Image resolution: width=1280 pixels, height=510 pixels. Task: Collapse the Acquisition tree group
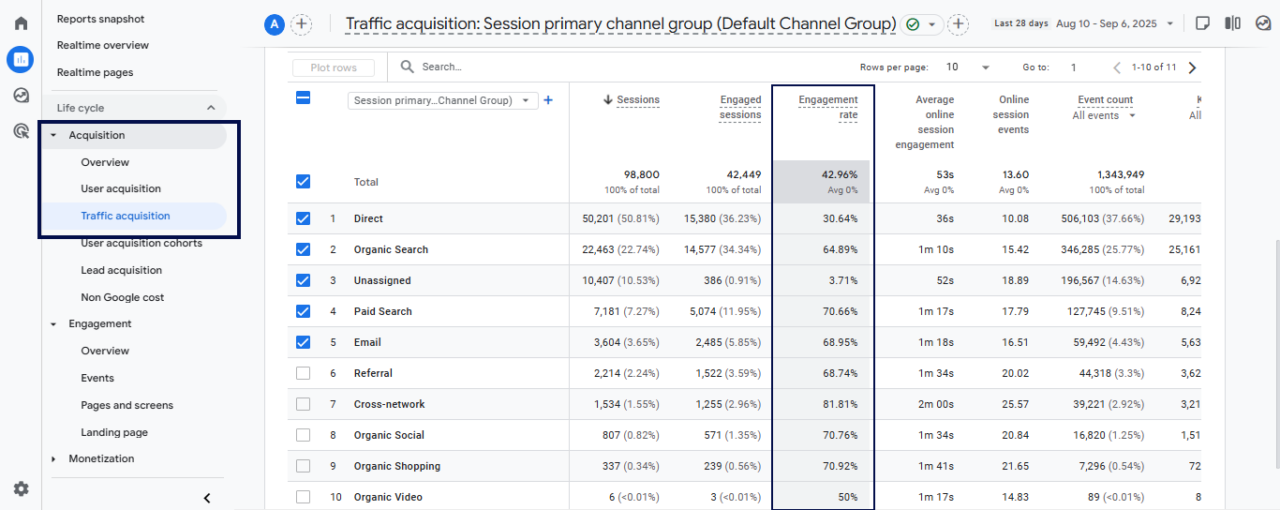[53, 135]
